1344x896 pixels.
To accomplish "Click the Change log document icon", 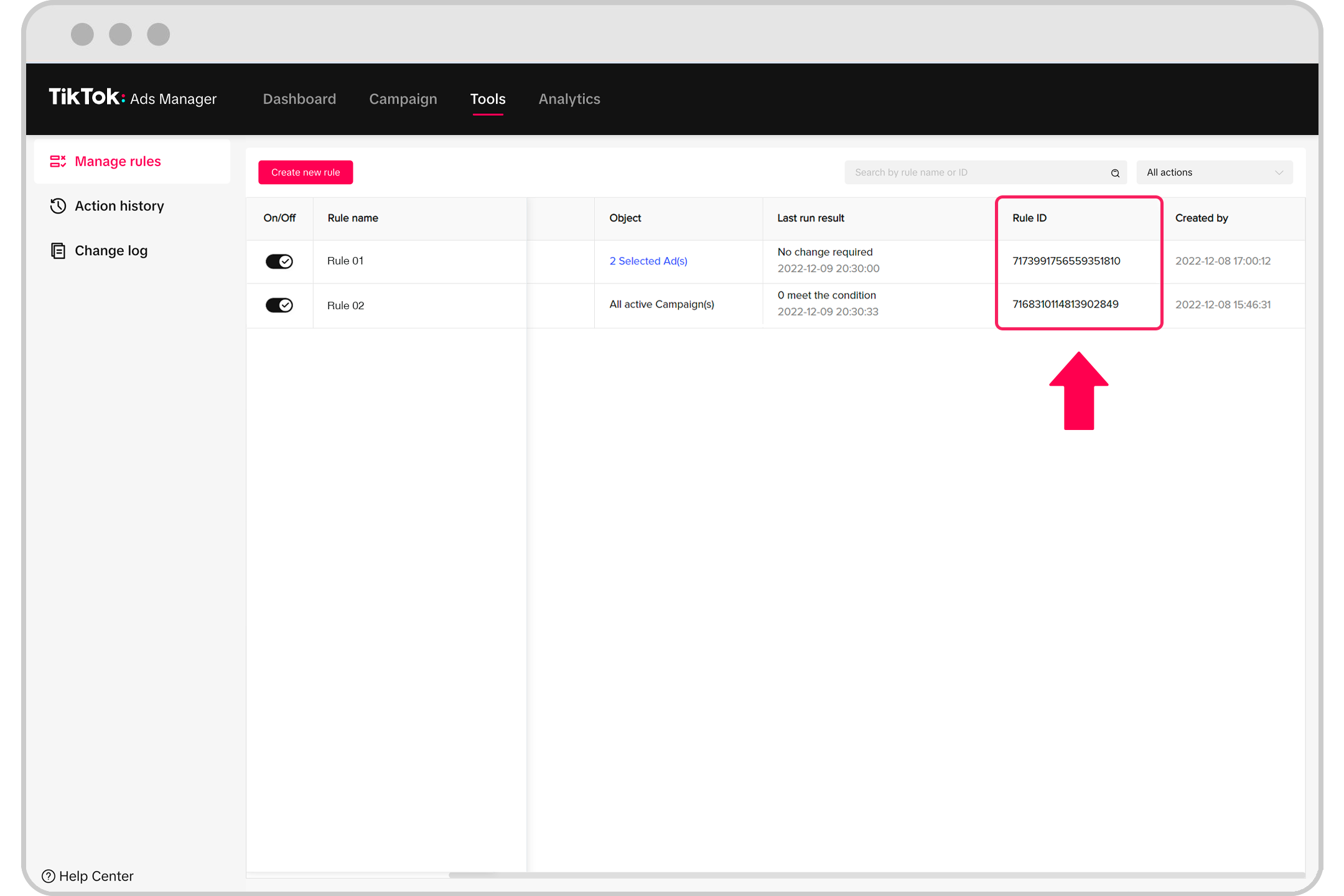I will (58, 251).
